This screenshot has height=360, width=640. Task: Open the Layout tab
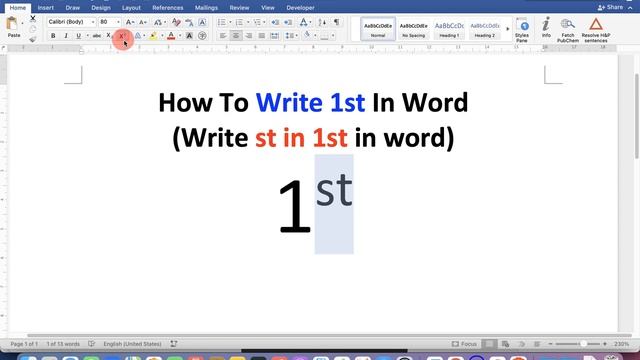[131, 8]
